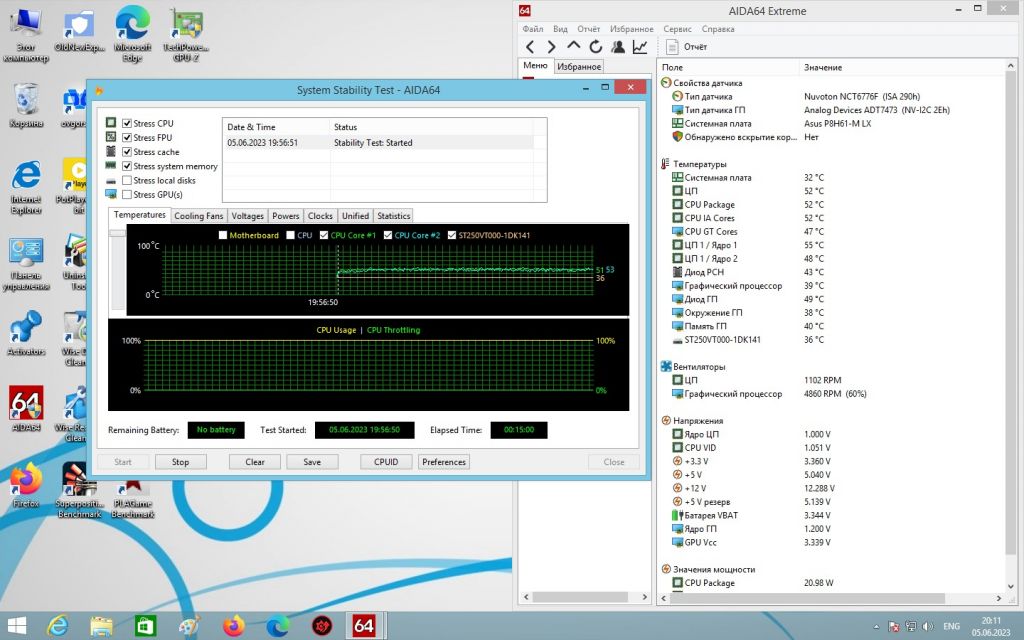Switch to Избранное tab in AIDA64 sidebar
Screen dimensions: 1024x640
click(x=579, y=67)
